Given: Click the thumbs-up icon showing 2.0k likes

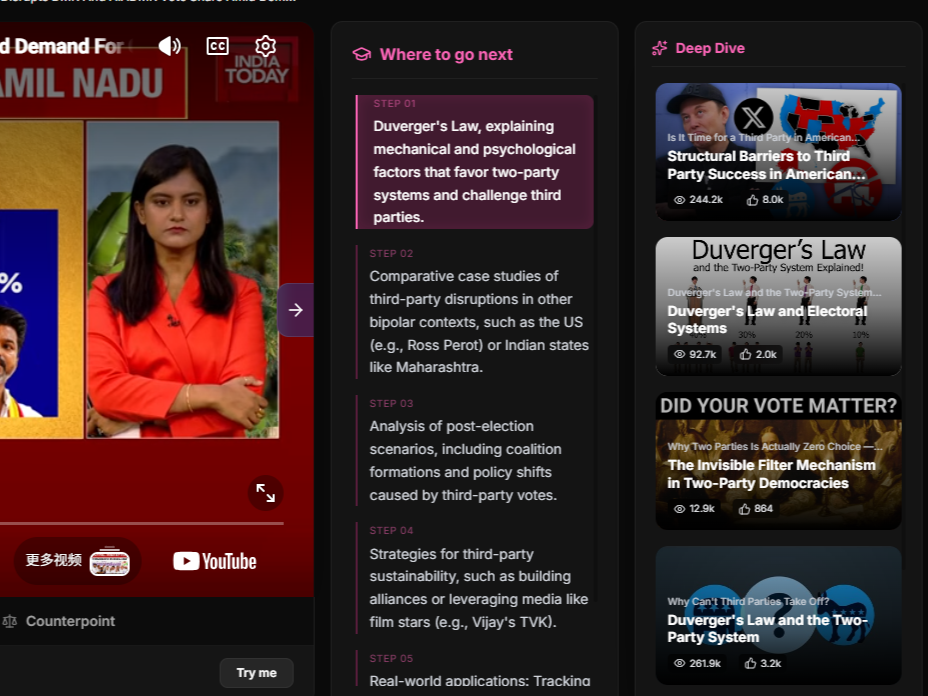Looking at the screenshot, I should [746, 355].
